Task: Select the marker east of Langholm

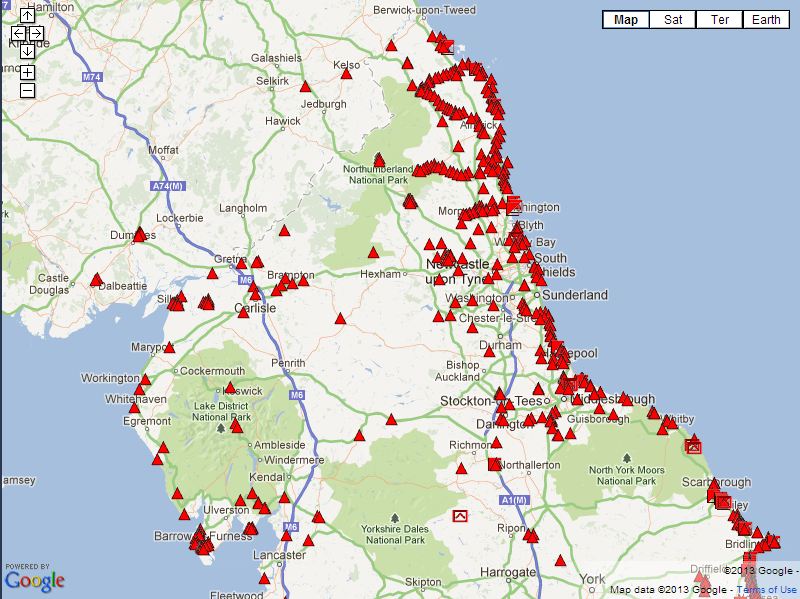Action: click(x=284, y=231)
